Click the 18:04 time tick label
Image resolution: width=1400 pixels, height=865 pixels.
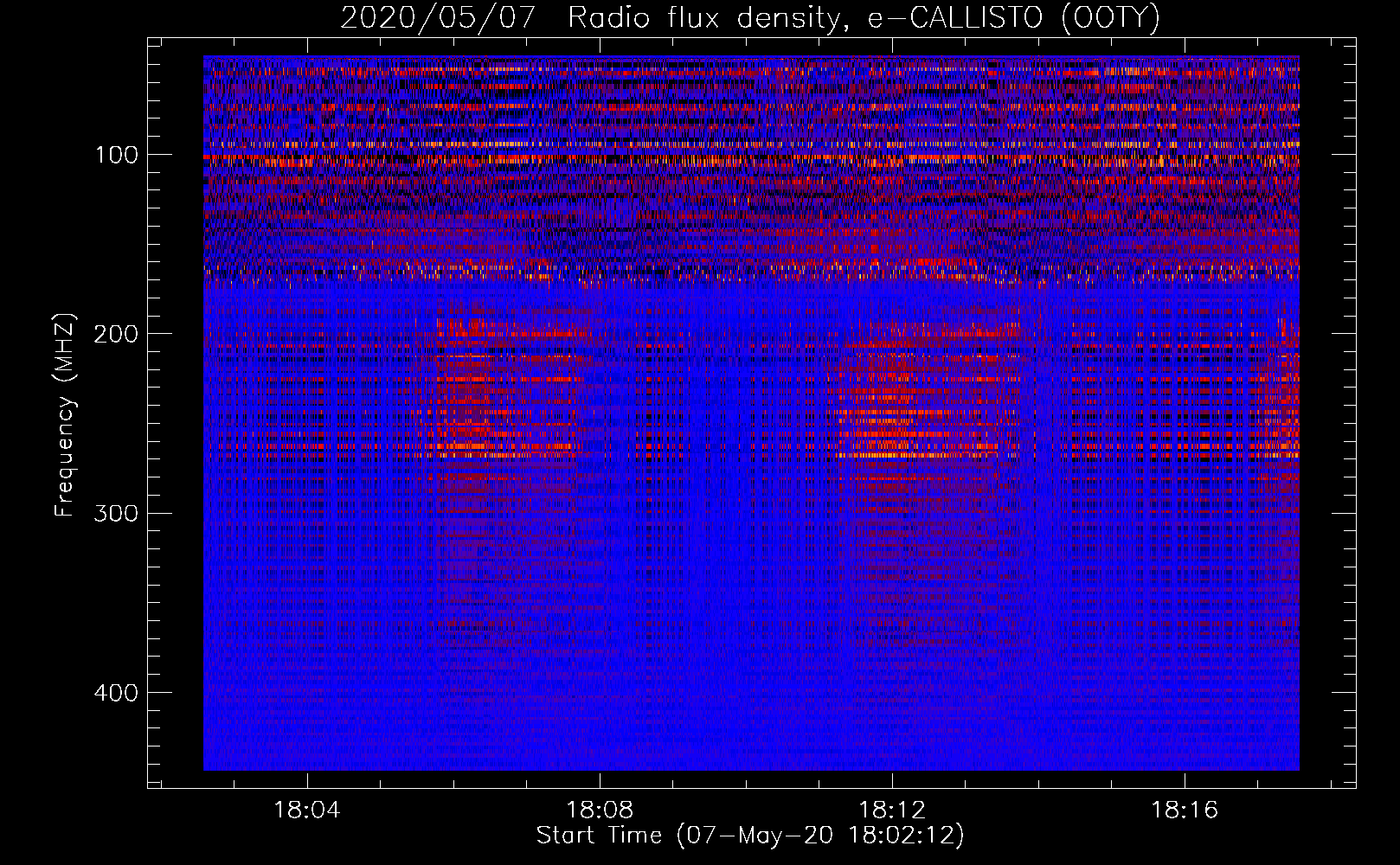307,811
